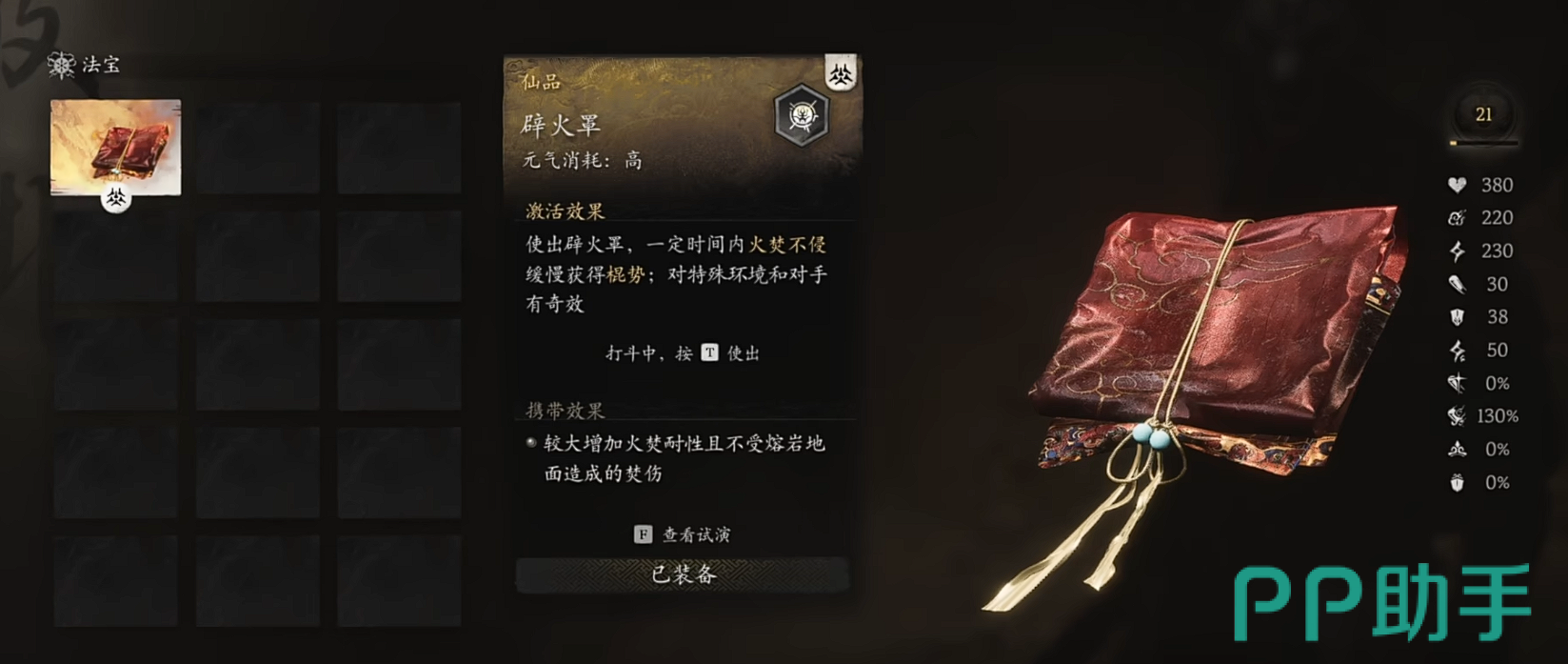Click the level 21 indicator circle

pos(1483,114)
